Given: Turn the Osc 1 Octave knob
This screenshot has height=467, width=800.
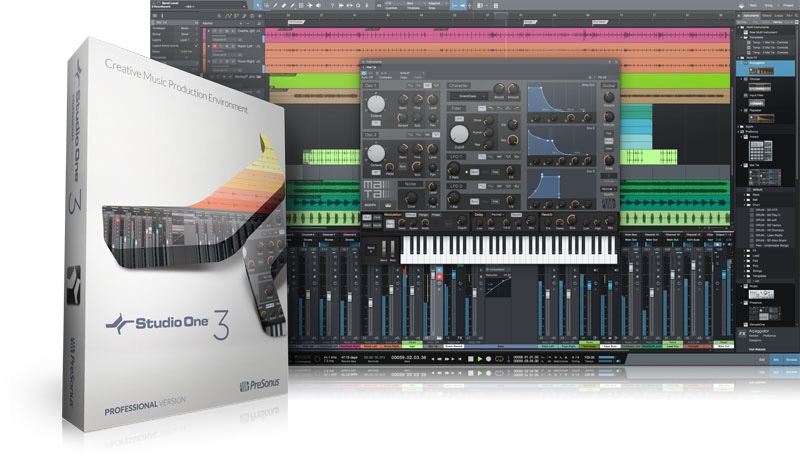Looking at the screenshot, I should [376, 104].
